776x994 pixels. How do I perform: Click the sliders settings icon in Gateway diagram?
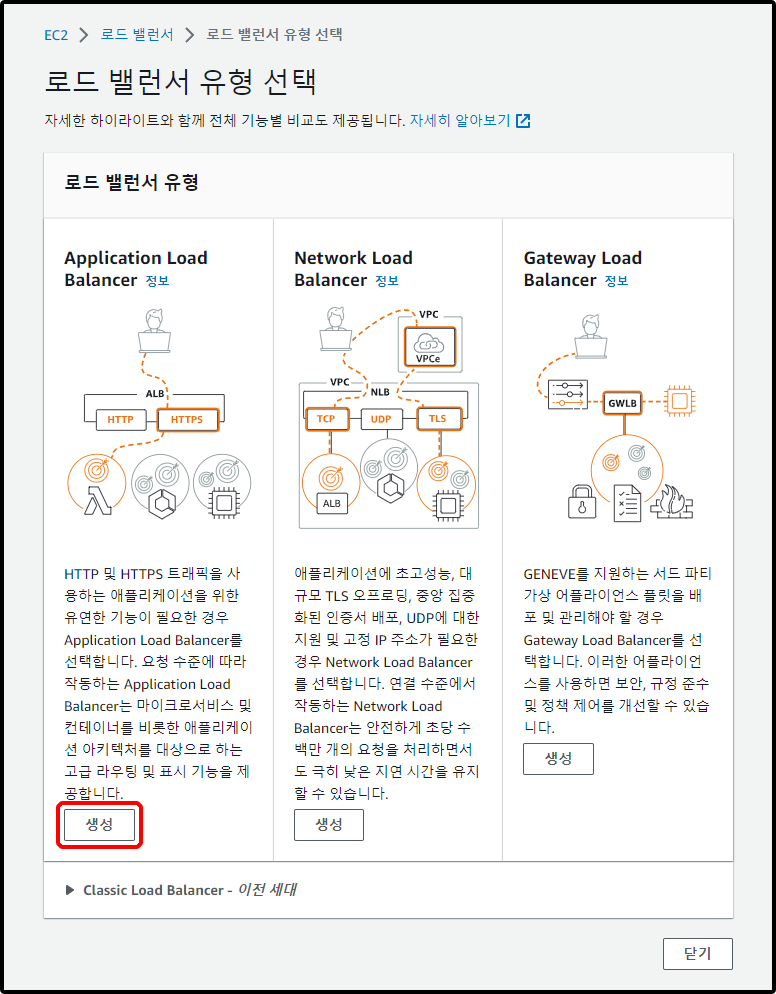567,394
